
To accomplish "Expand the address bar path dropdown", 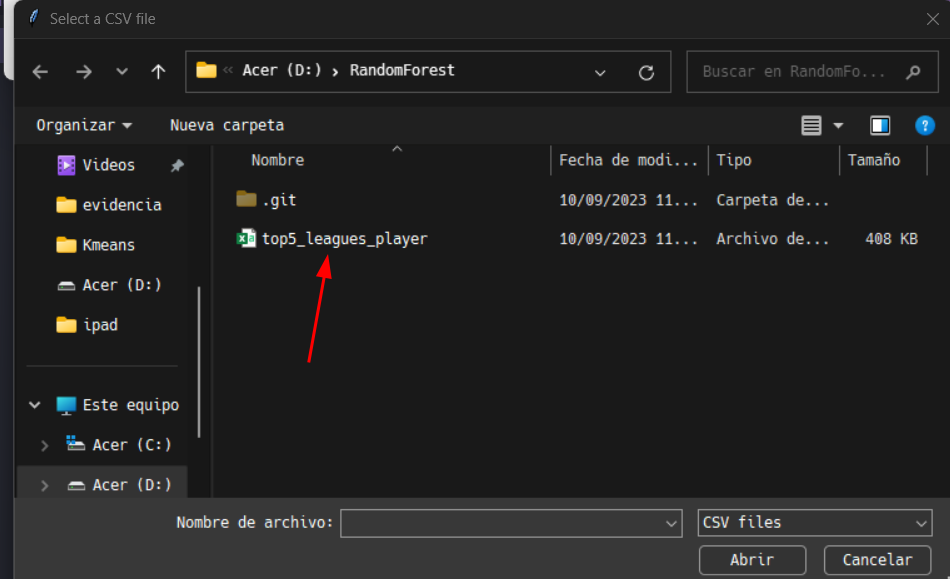I will pyautogui.click(x=600, y=72).
